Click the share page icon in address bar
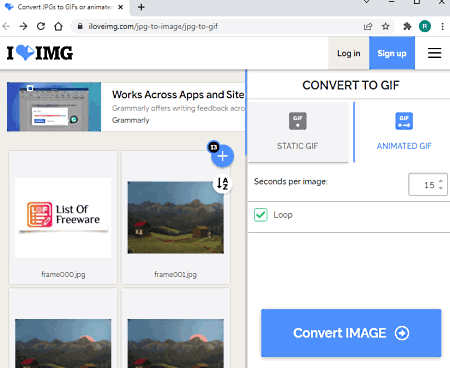 point(368,26)
